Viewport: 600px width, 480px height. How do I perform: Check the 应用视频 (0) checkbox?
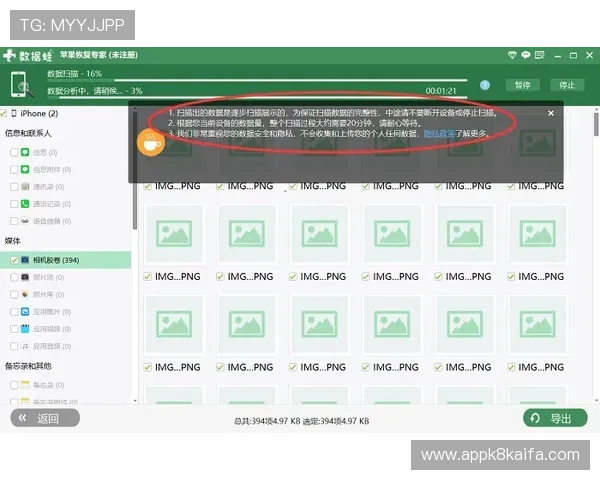point(14,329)
